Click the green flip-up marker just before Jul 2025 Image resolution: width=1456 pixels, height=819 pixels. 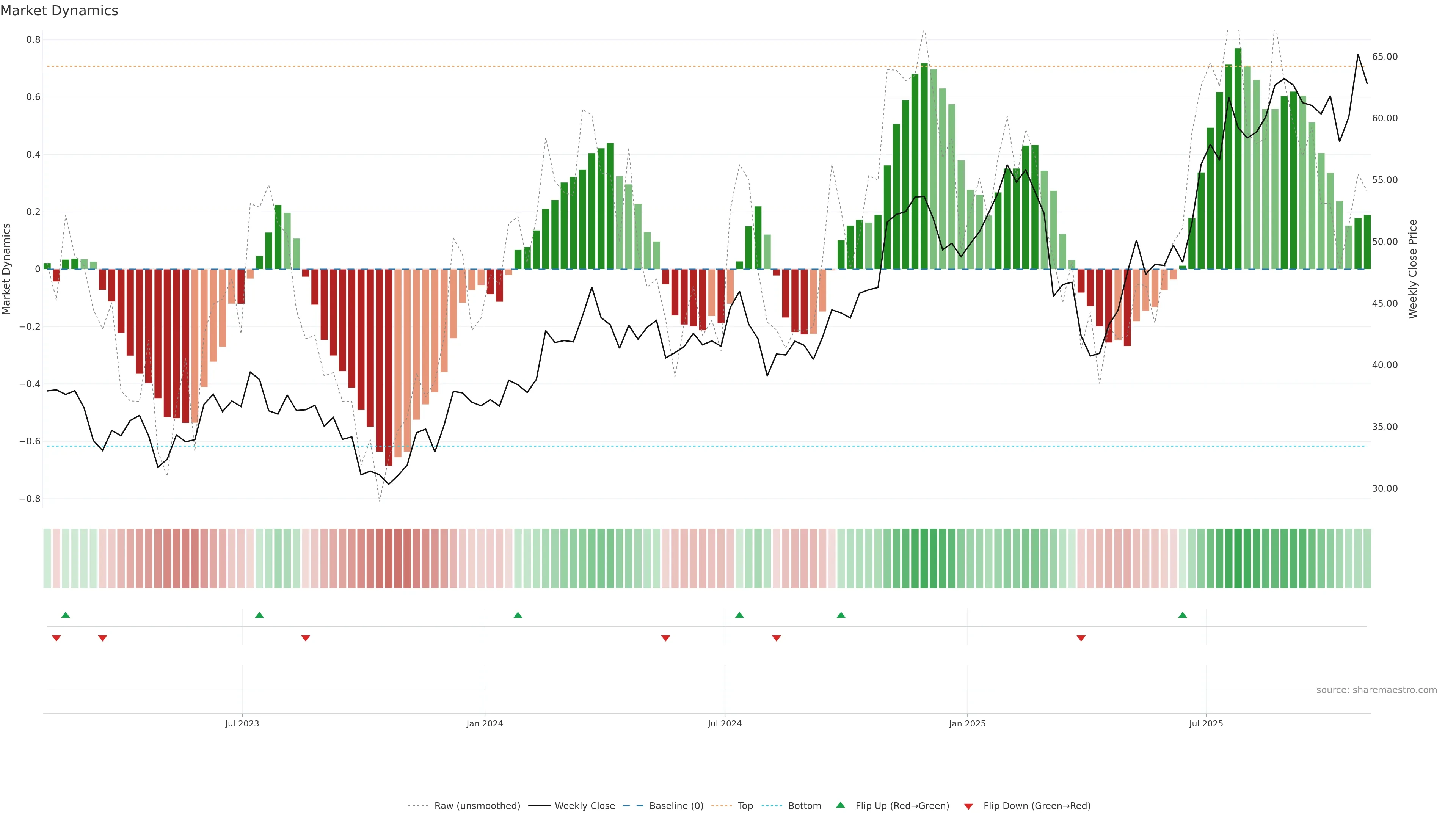(x=1183, y=615)
